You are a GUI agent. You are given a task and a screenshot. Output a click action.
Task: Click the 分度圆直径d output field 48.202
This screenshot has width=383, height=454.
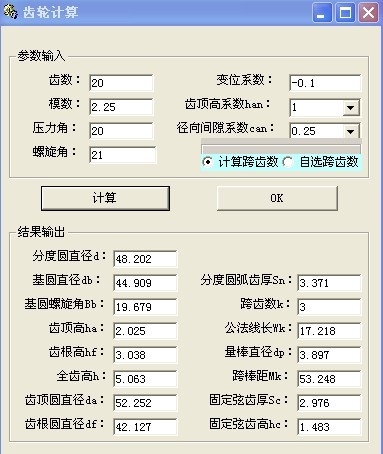[145, 259]
